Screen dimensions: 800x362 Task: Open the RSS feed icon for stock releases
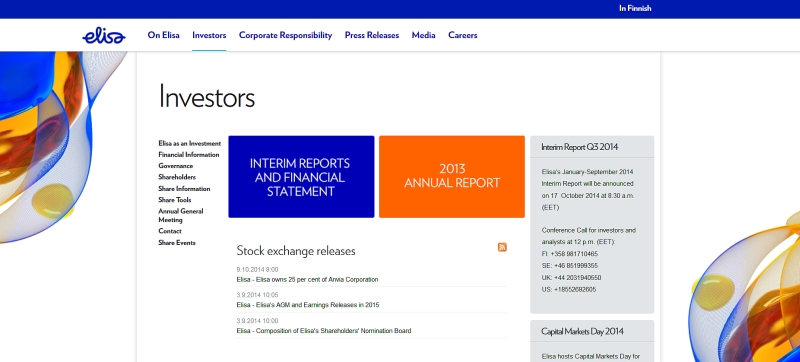(502, 247)
